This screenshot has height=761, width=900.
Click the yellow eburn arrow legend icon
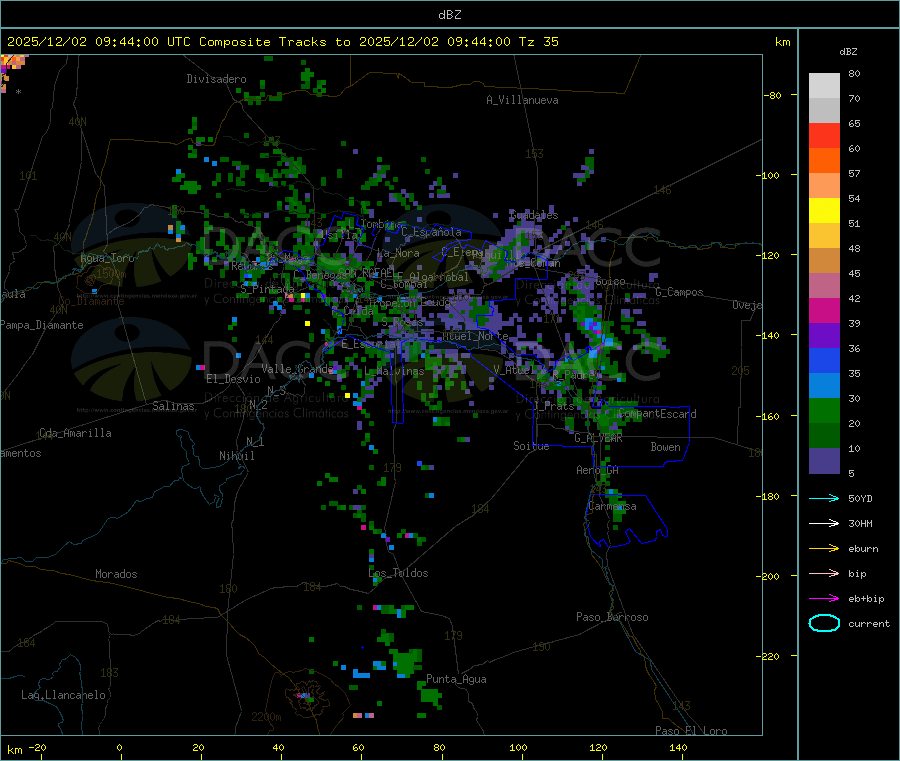pos(824,549)
